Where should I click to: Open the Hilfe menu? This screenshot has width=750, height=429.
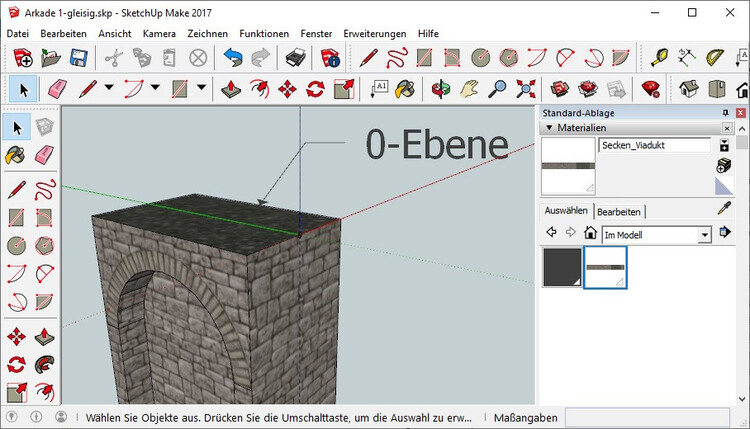(428, 33)
